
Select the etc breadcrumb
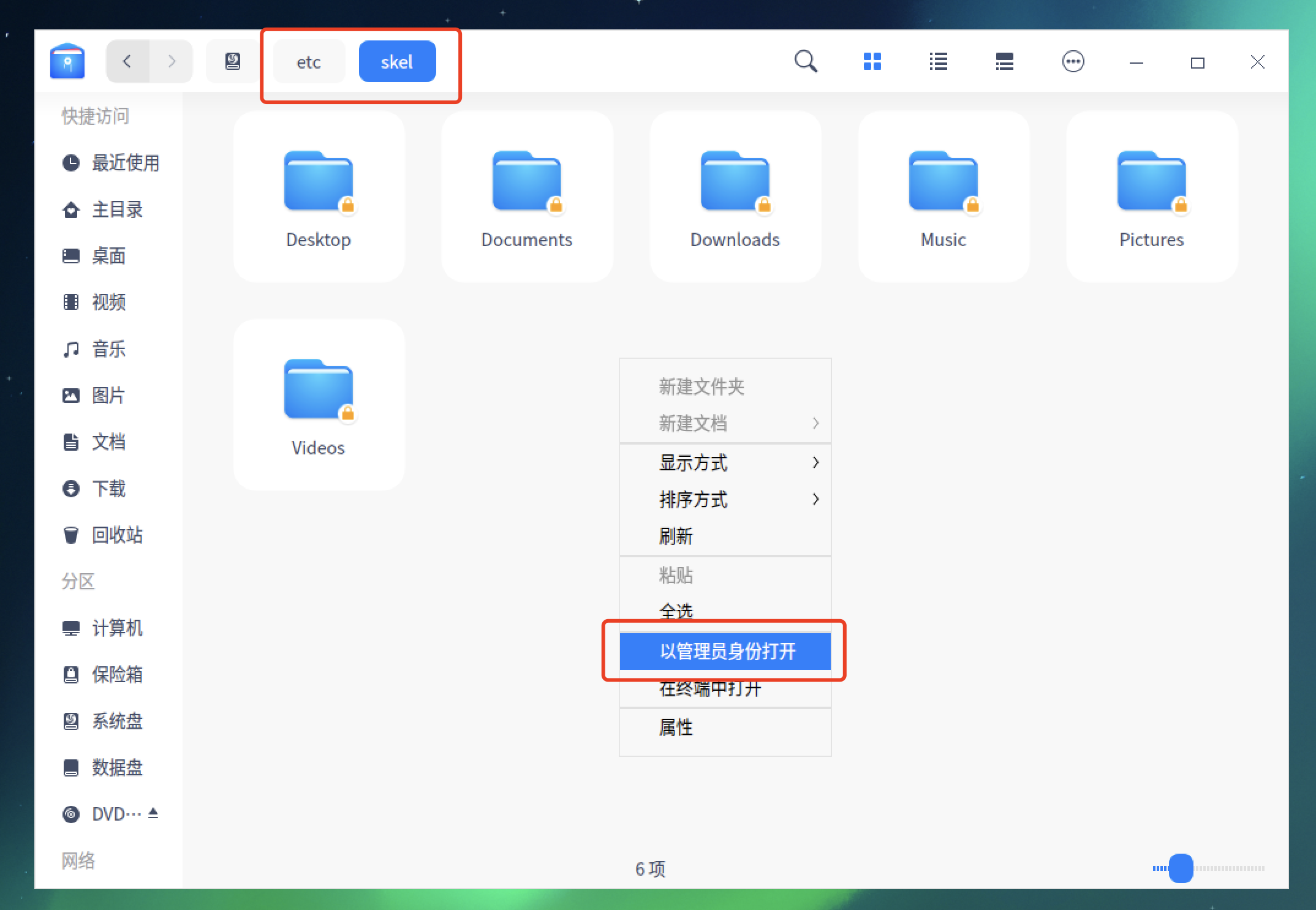click(x=309, y=62)
